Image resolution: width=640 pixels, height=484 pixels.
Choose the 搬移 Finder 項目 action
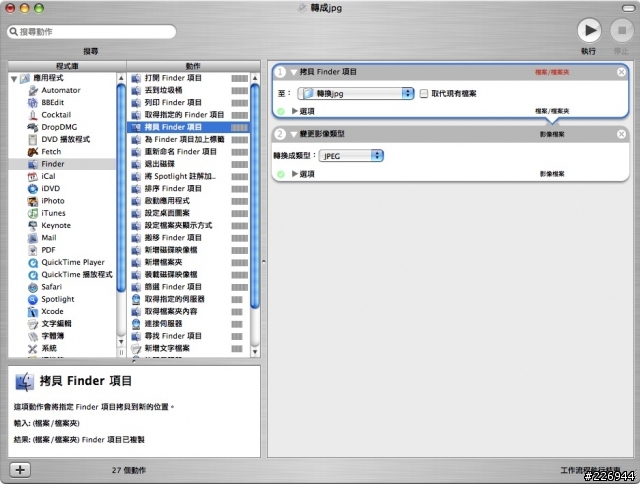coord(188,238)
